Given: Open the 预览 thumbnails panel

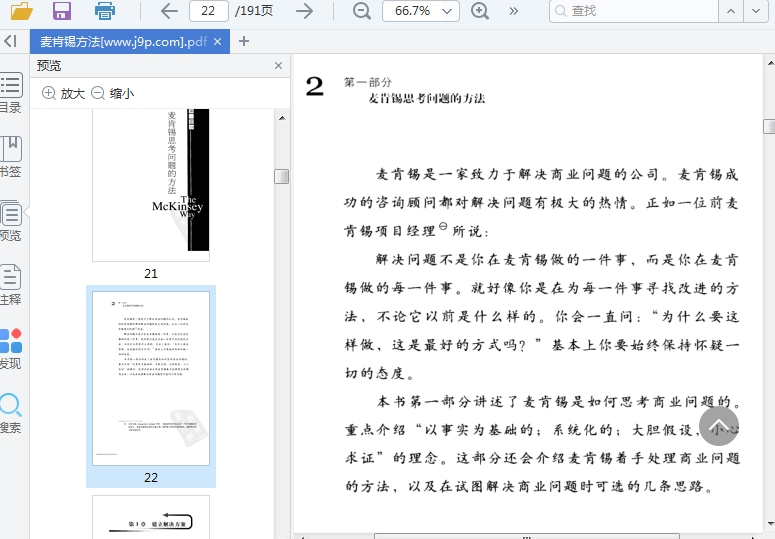Looking at the screenshot, I should 10,221.
